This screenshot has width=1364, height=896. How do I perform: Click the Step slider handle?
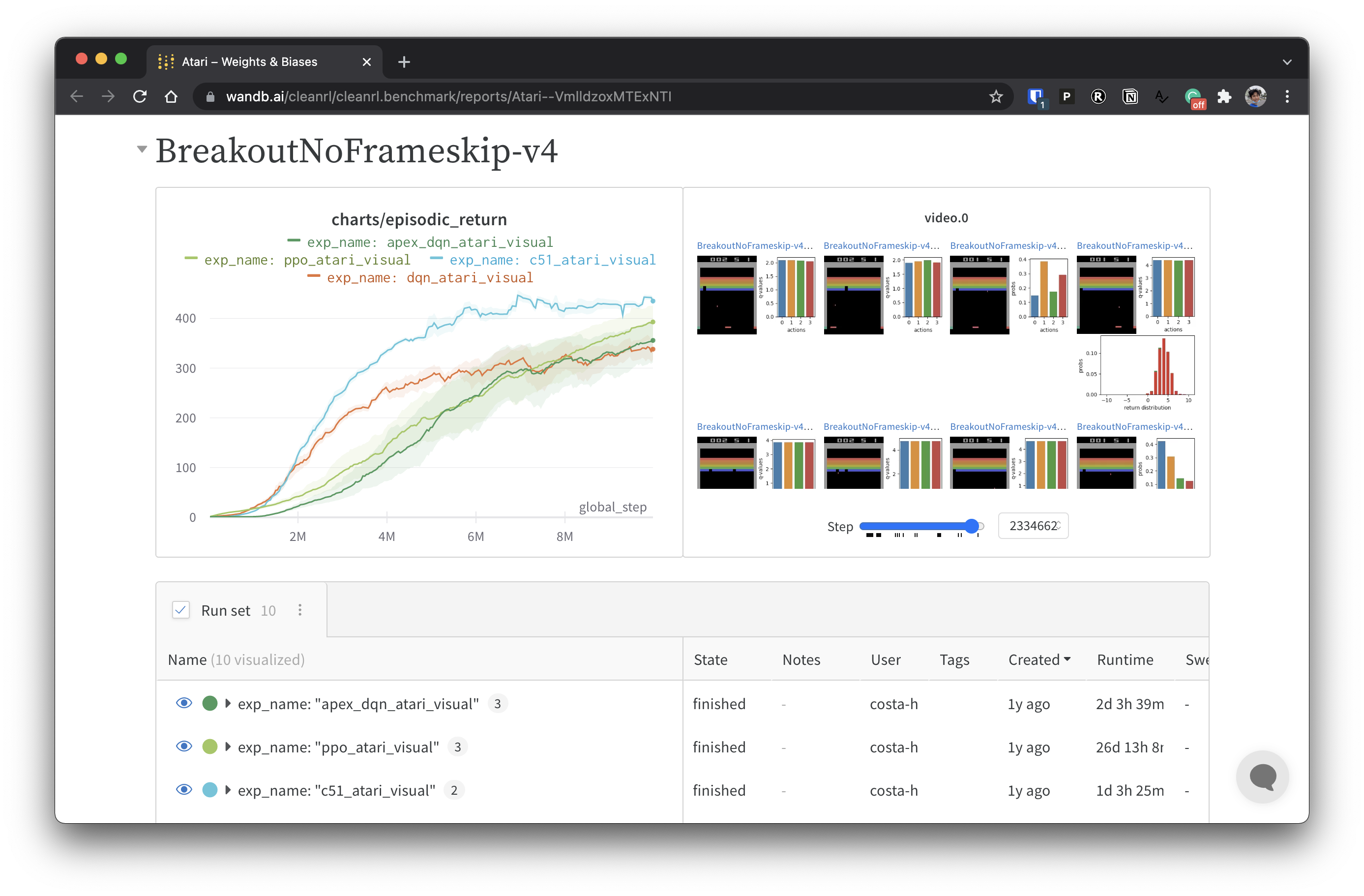coord(972,526)
